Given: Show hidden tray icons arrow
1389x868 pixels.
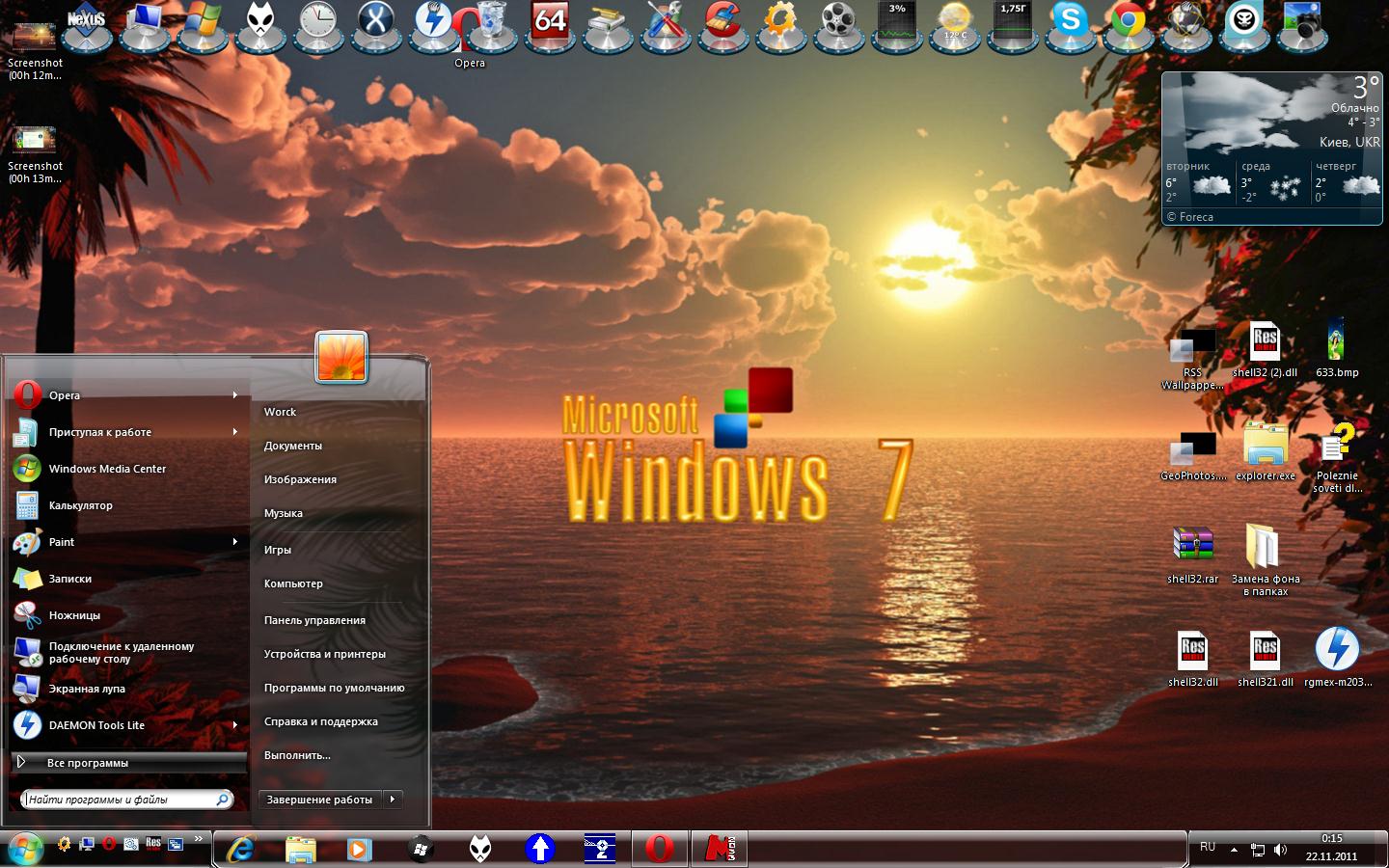Looking at the screenshot, I should coord(1234,850).
